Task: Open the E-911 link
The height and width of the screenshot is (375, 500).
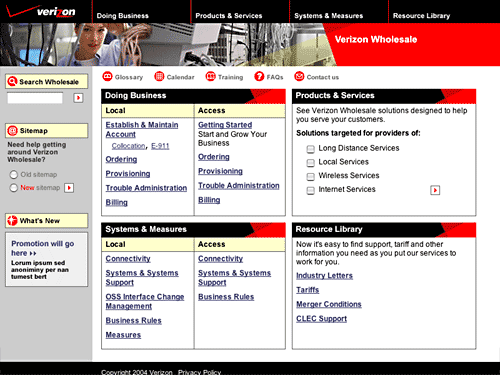Action: click(x=160, y=146)
